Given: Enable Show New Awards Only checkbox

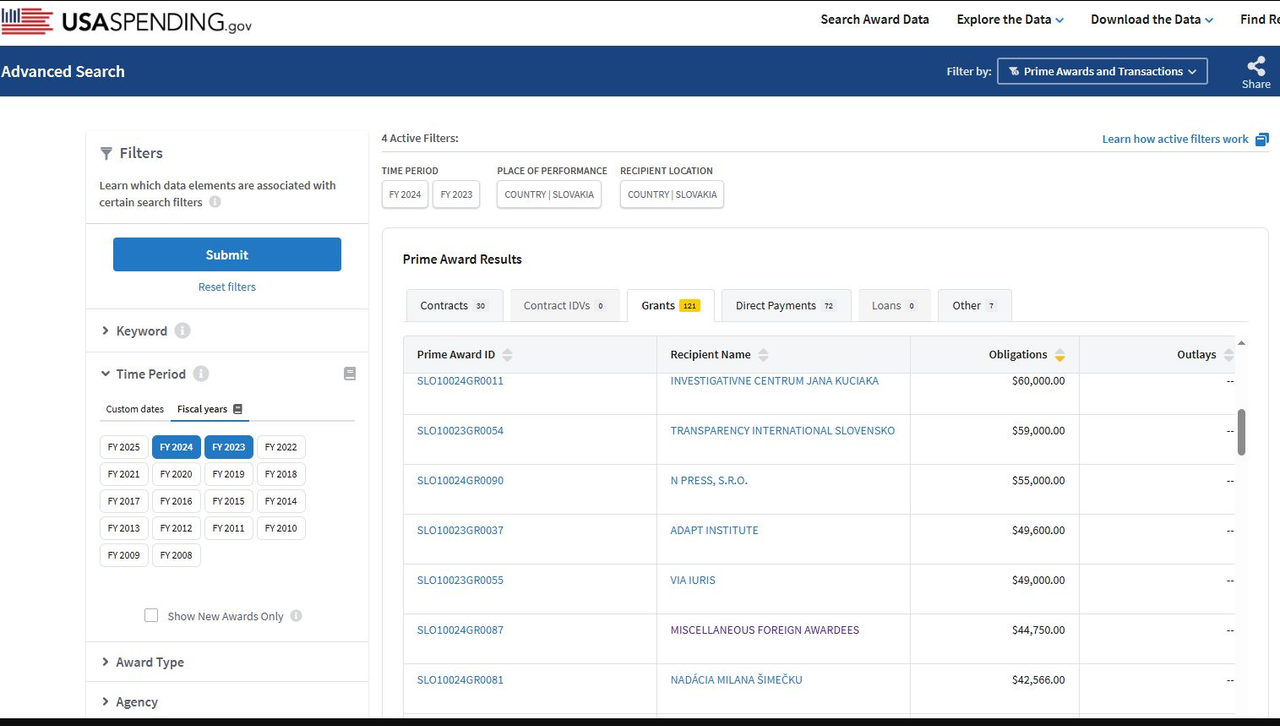Looking at the screenshot, I should (x=151, y=615).
